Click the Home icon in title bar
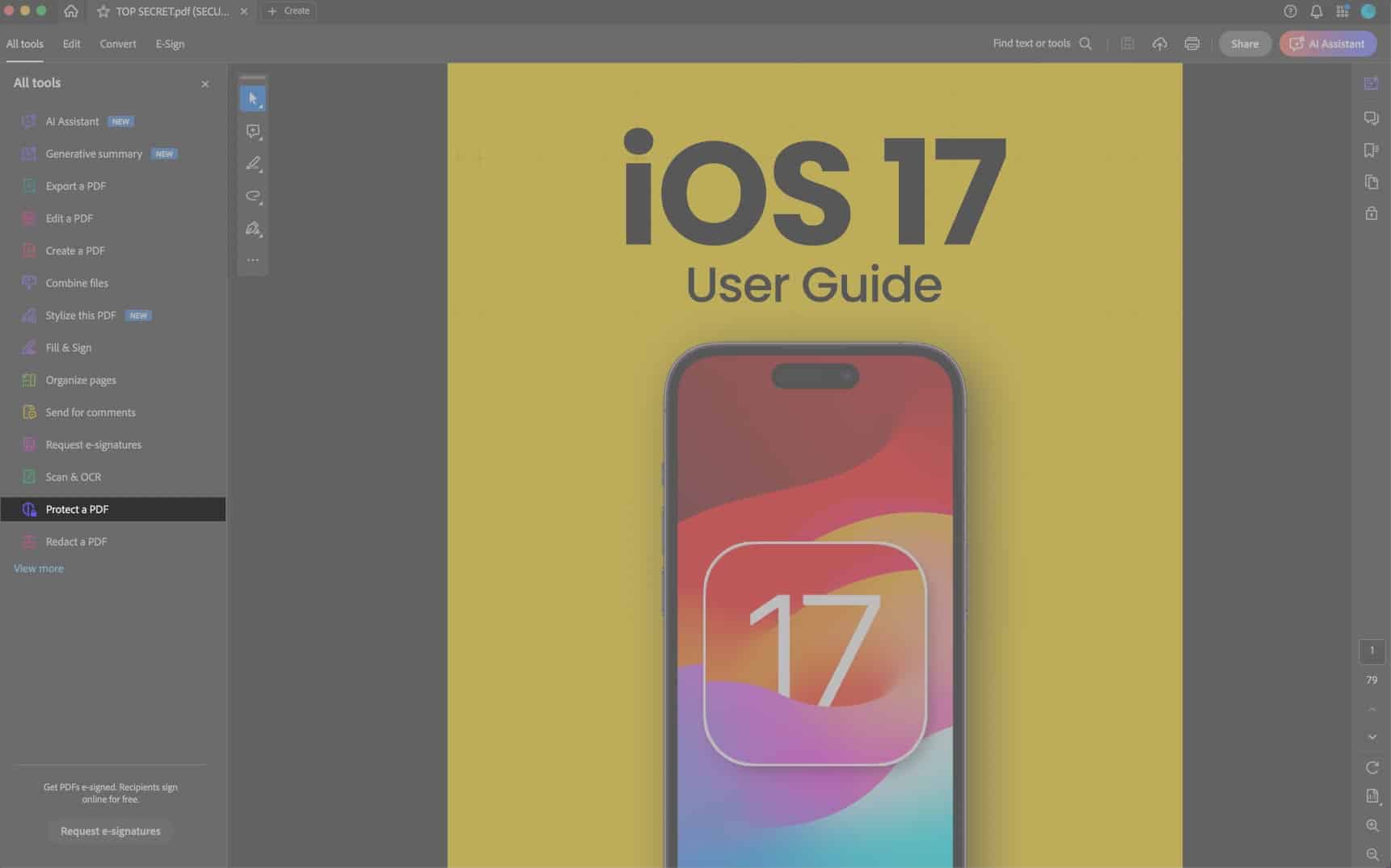Screen dimensions: 1391x868 (x=71, y=11)
